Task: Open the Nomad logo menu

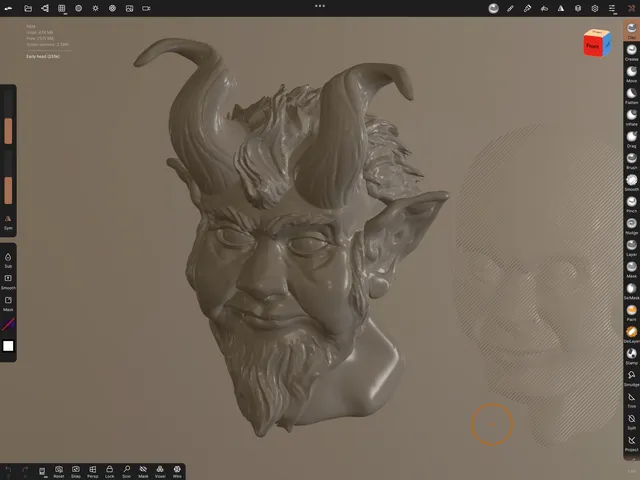Action: (x=8, y=8)
